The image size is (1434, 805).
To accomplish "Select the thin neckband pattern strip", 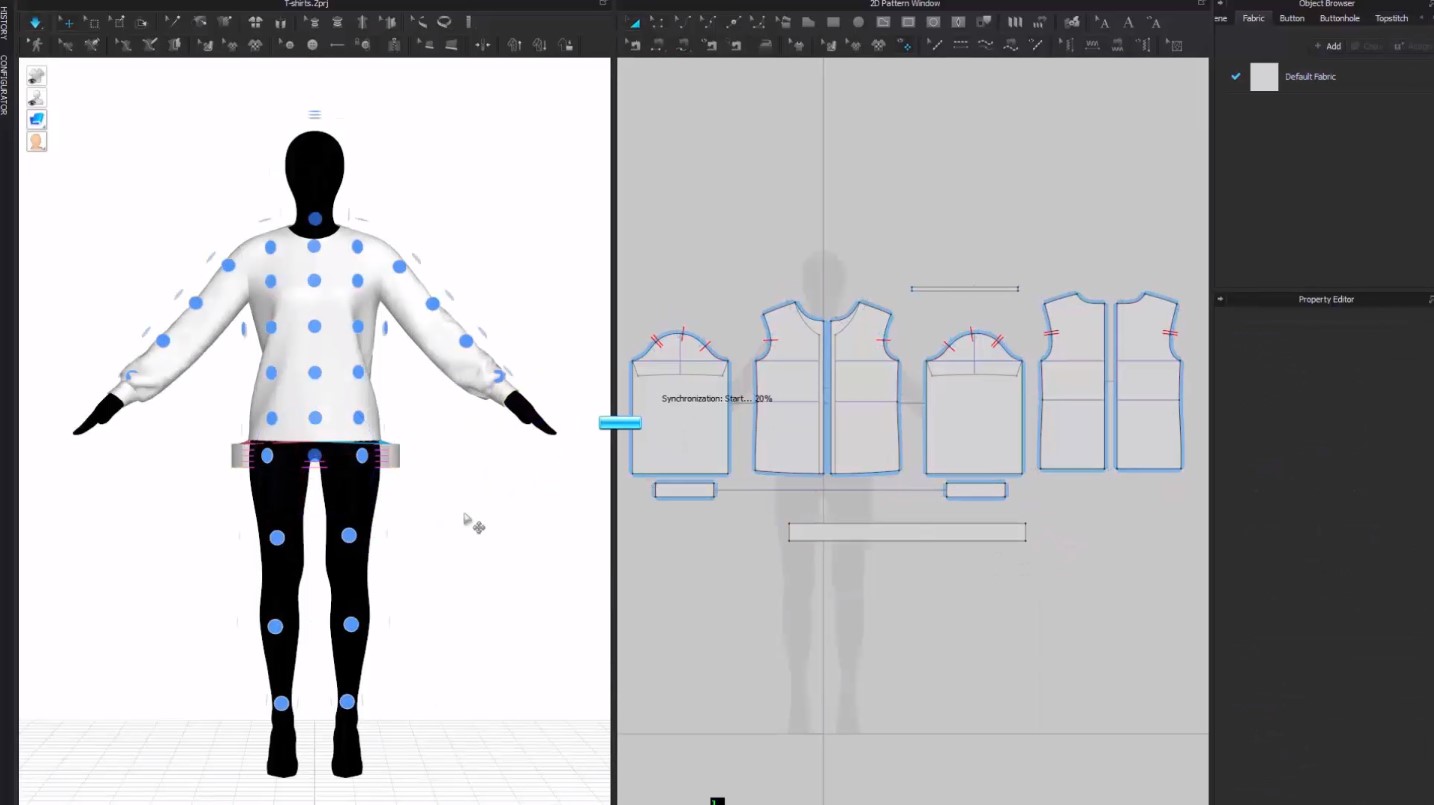I will [x=965, y=289].
